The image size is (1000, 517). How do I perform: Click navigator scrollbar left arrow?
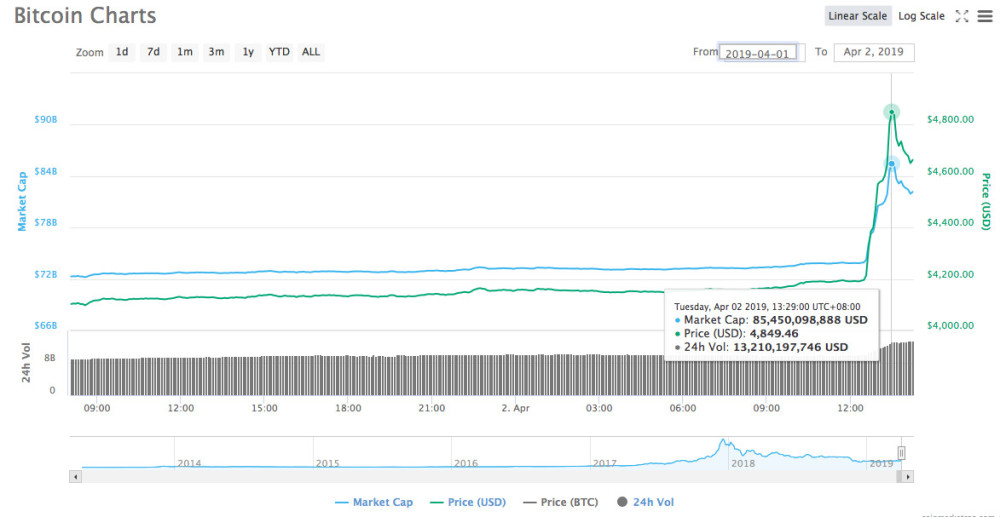(x=75, y=476)
